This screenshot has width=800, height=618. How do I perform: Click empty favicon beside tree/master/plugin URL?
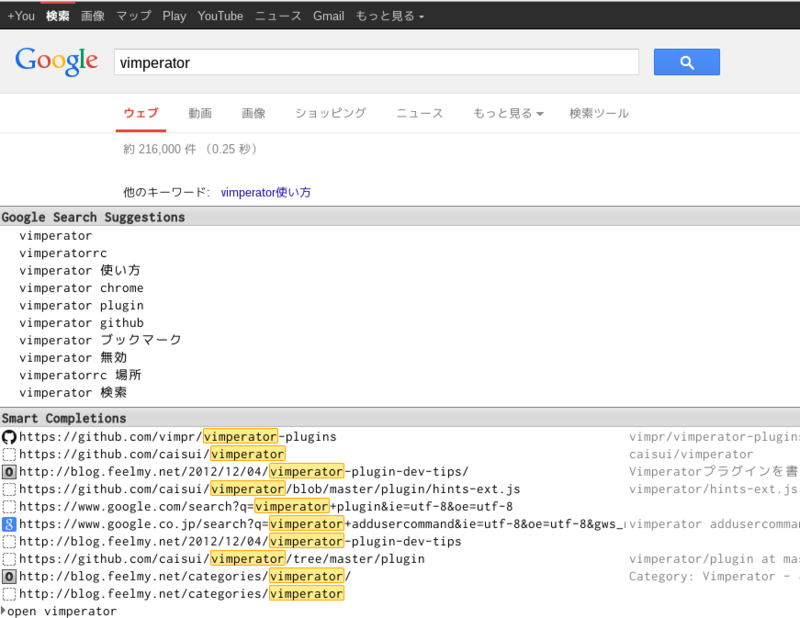tap(9, 559)
